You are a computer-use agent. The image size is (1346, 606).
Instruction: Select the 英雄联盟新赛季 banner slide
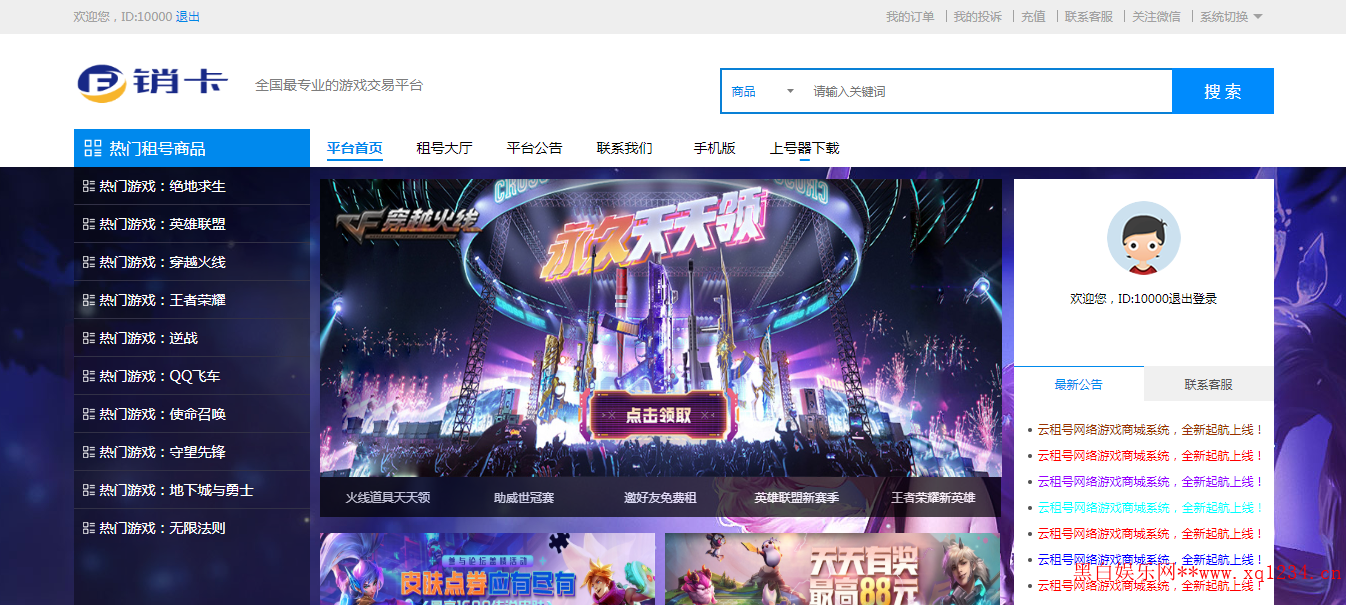[797, 497]
